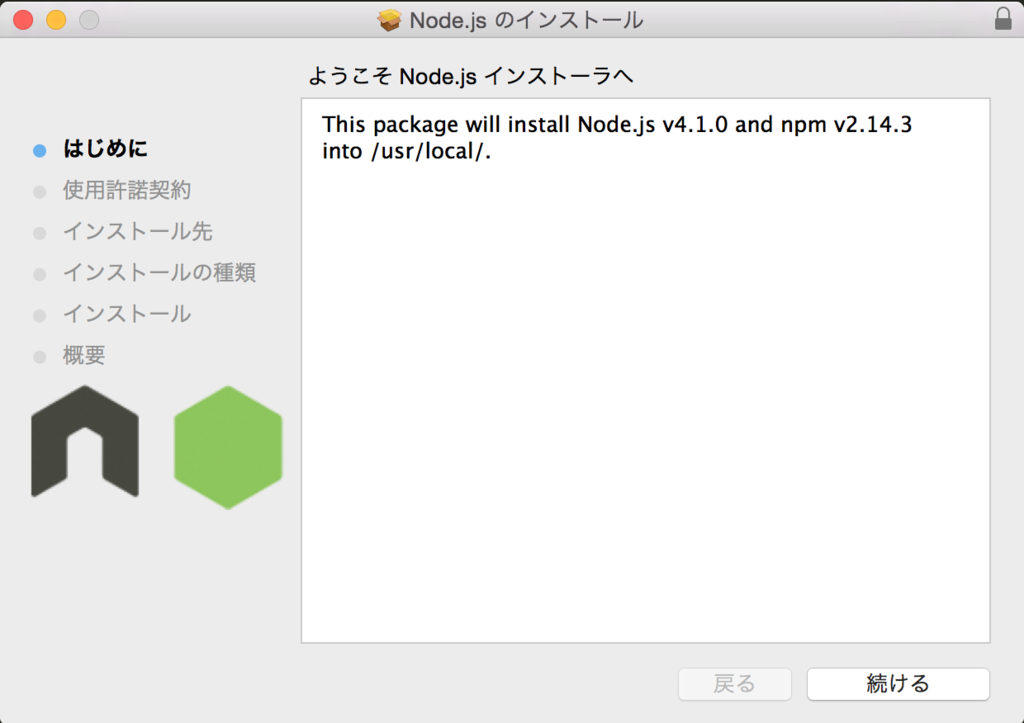
Task: Select the 使用許諾契約 step
Action: tap(127, 190)
